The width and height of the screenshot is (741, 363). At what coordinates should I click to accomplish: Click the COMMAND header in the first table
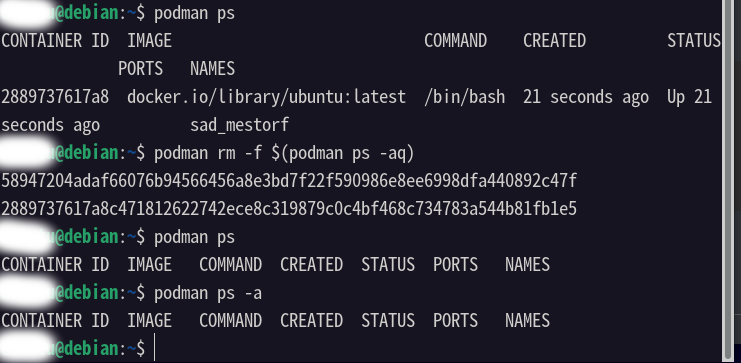[456, 41]
